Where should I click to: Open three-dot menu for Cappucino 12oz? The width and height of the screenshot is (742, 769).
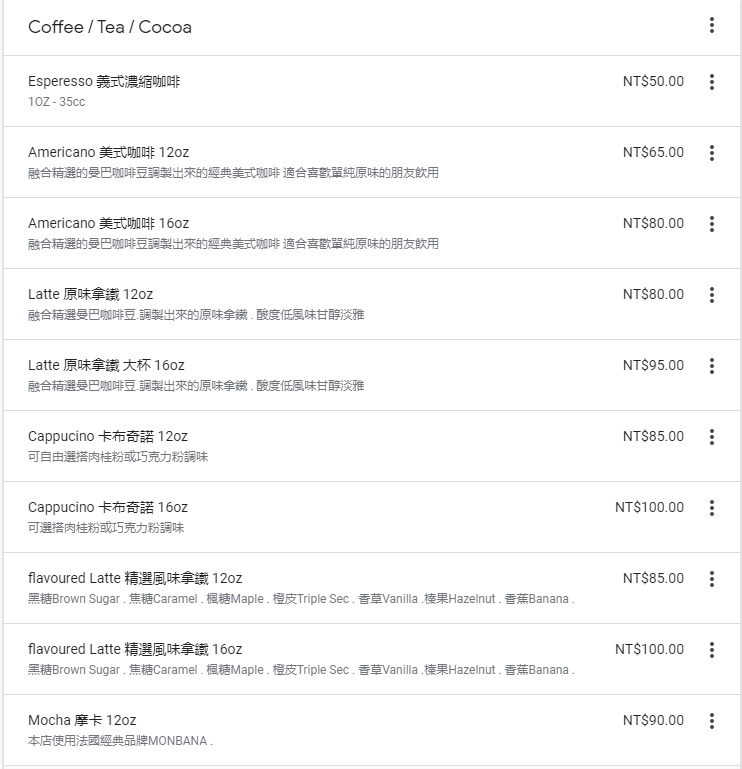pyautogui.click(x=711, y=437)
